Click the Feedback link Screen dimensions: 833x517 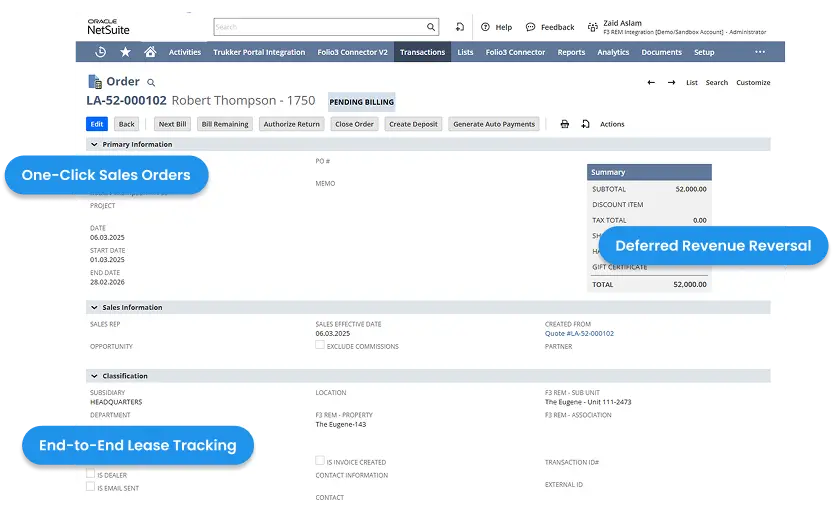point(557,27)
